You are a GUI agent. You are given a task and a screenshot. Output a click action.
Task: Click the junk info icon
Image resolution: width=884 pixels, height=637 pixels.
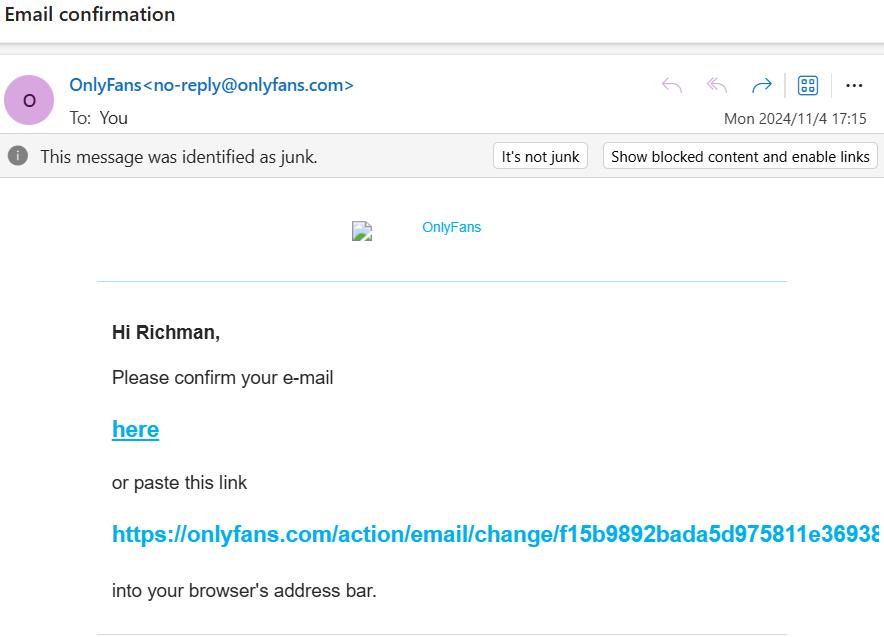coord(17,156)
